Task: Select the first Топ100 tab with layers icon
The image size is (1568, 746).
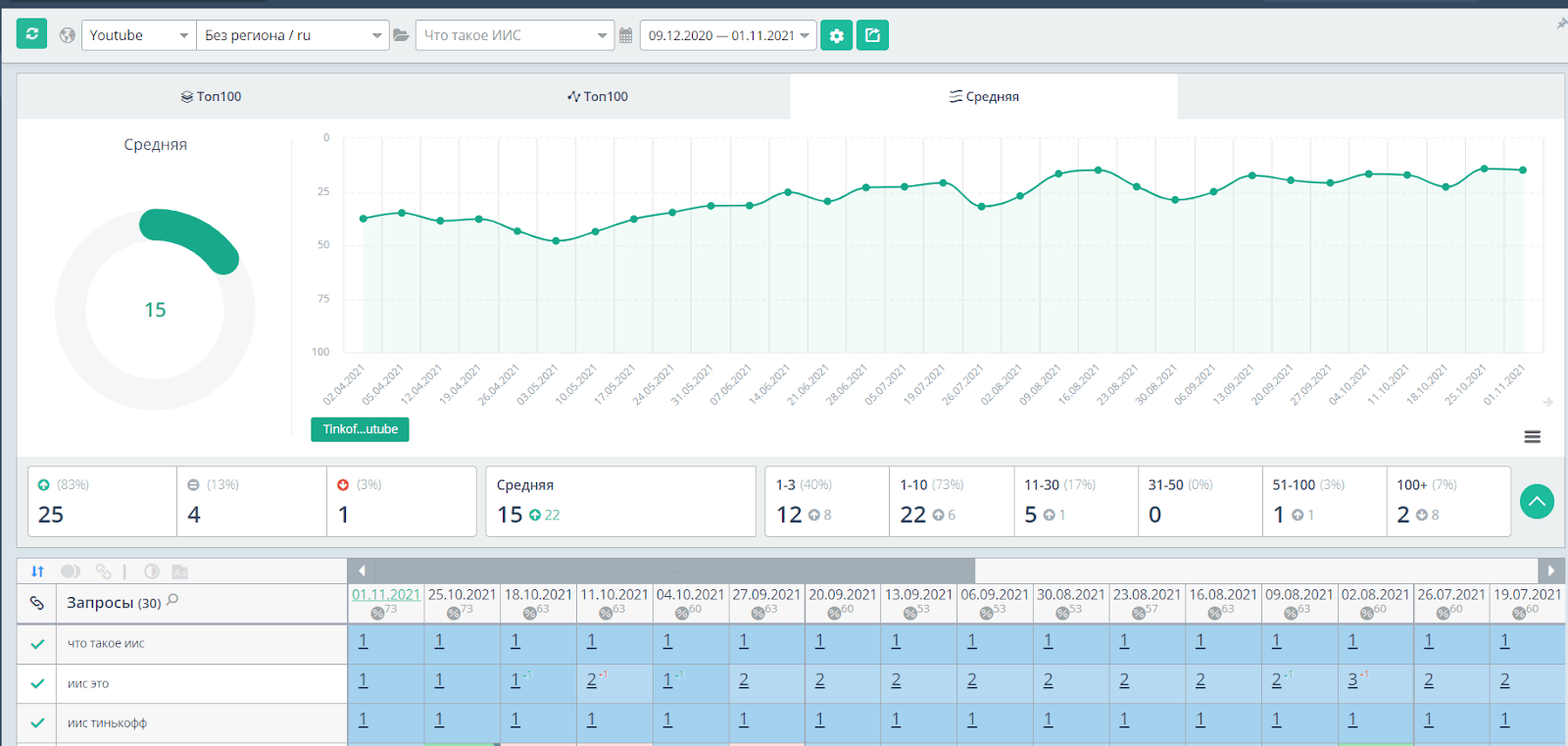Action: (x=211, y=96)
